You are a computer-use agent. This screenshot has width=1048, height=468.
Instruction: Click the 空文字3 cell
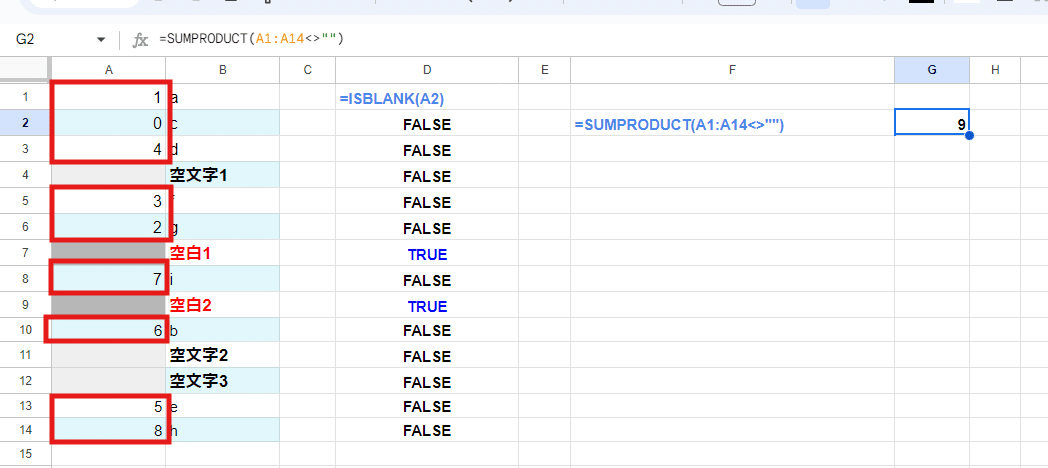click(x=222, y=381)
